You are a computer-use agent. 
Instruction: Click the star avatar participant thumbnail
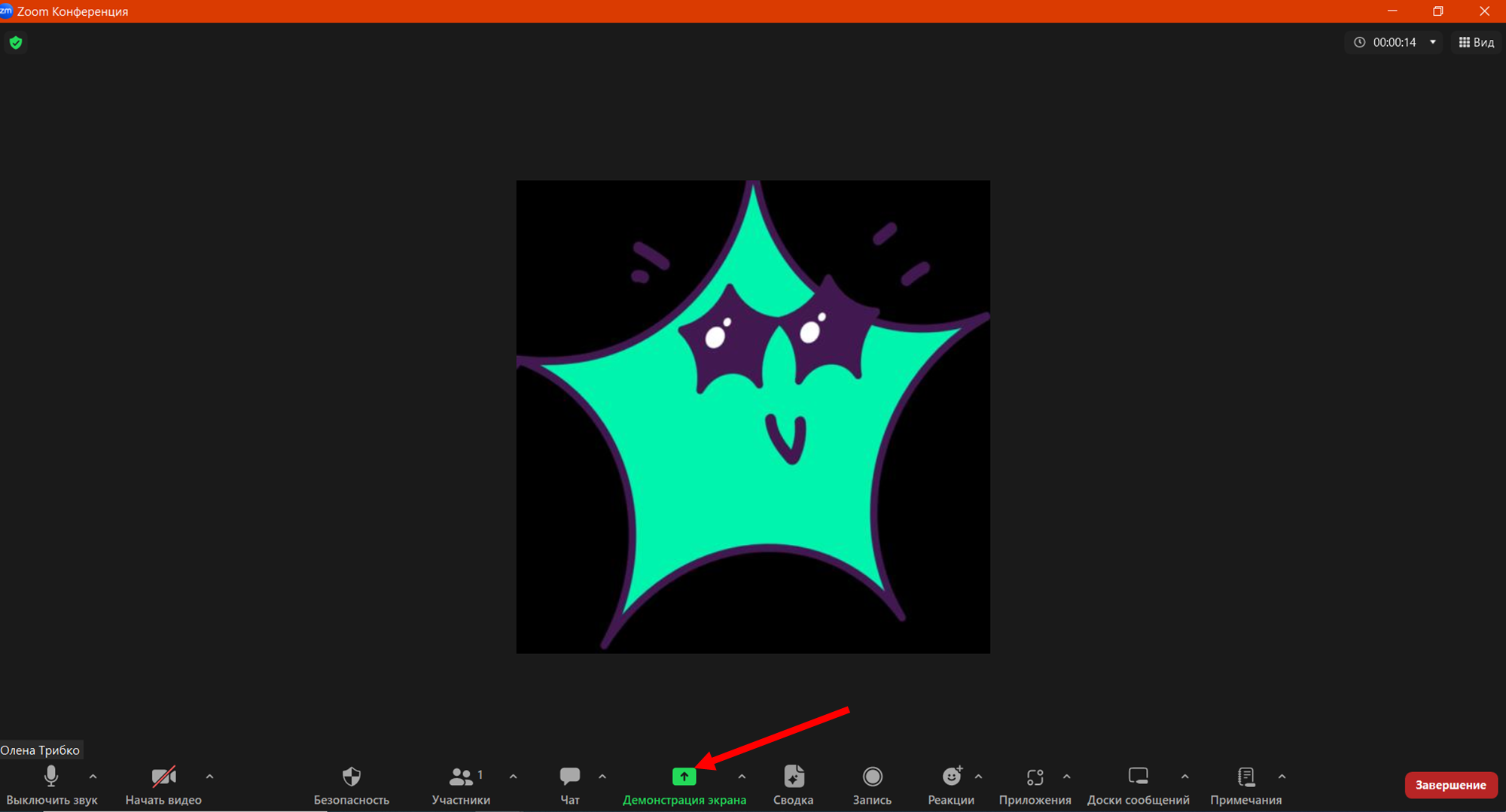753,416
